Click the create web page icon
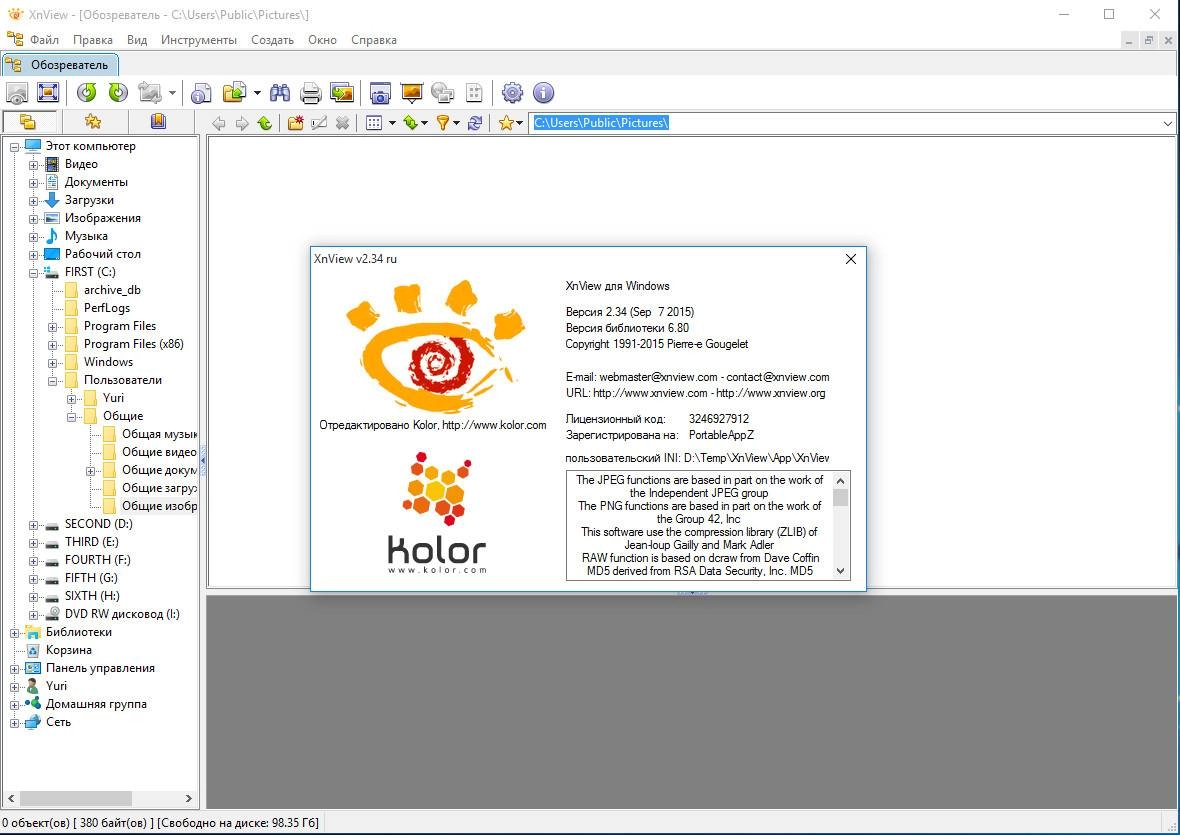The image size is (1180, 835). point(442,93)
